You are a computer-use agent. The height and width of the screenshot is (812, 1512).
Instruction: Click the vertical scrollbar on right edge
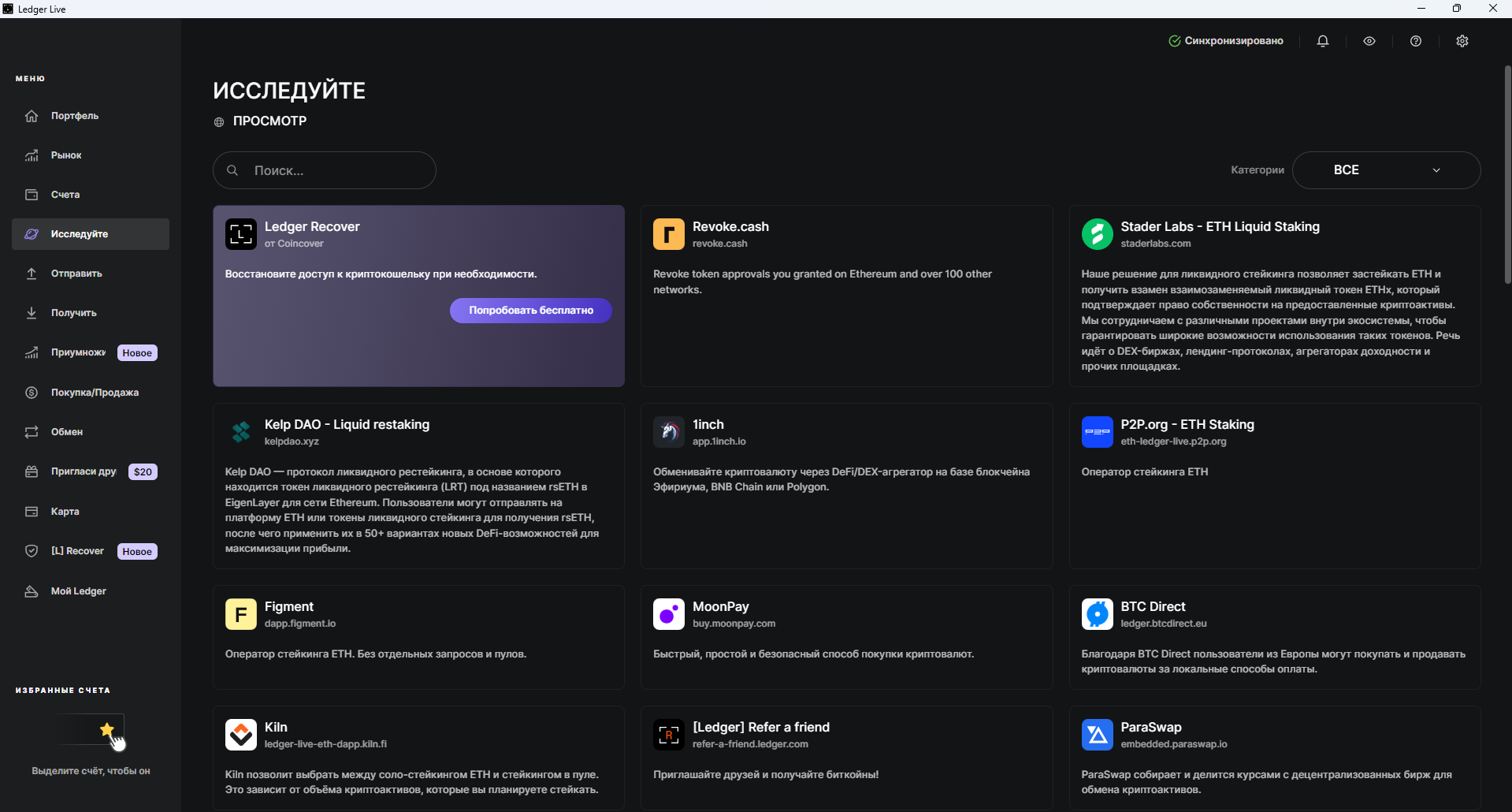[x=1507, y=175]
